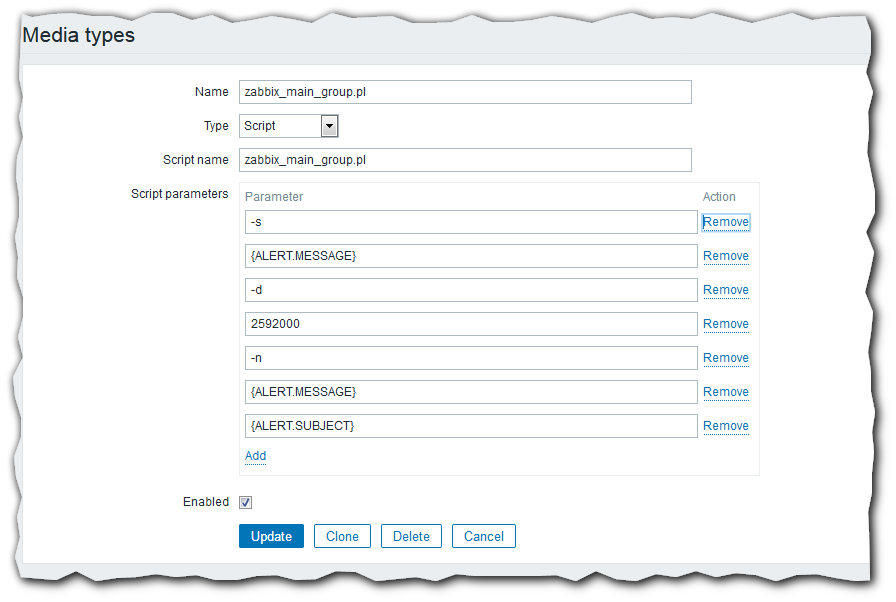Click the Name input field
The height and width of the screenshot is (602, 896).
tap(465, 92)
